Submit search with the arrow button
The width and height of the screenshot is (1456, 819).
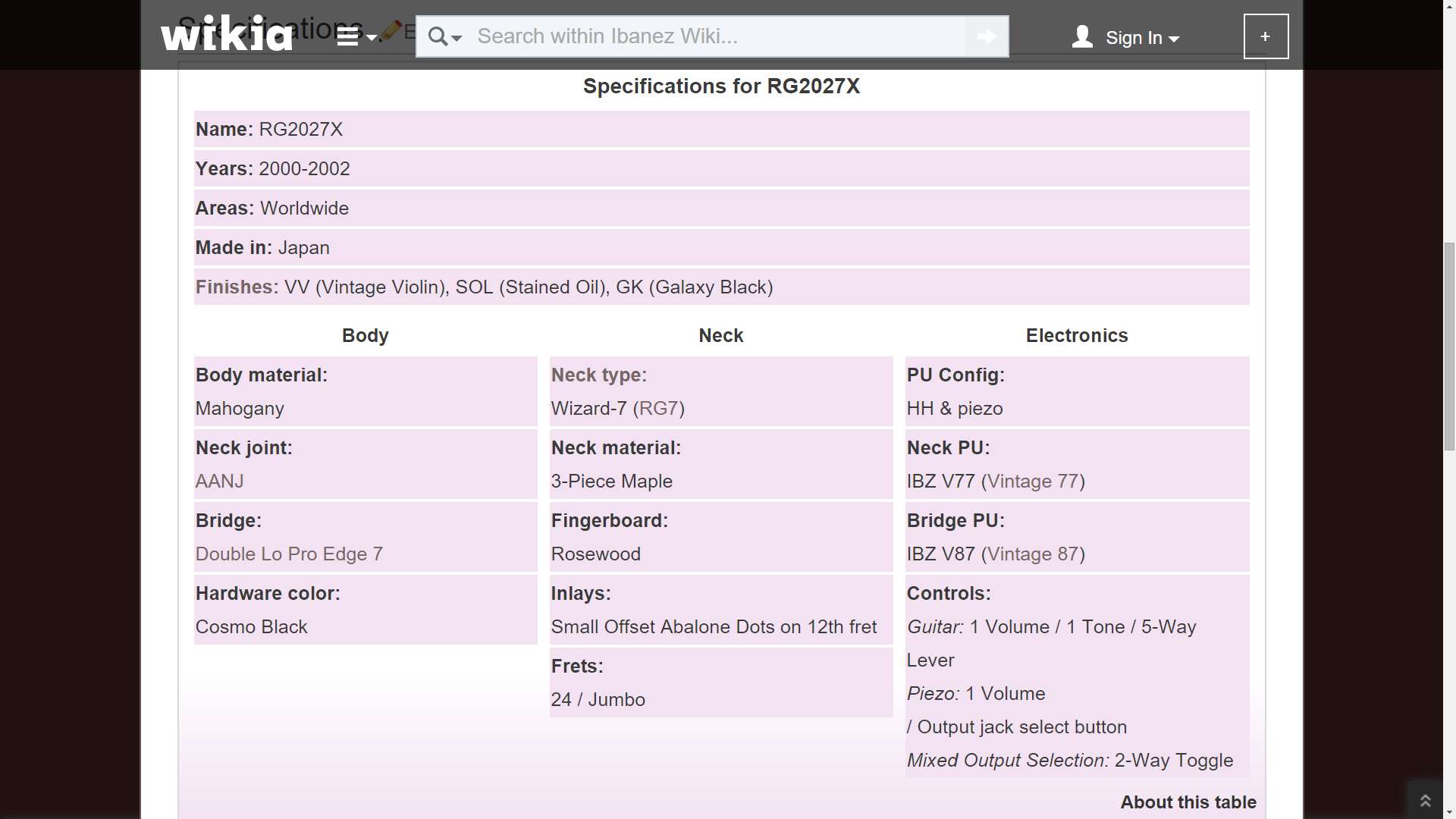(986, 36)
